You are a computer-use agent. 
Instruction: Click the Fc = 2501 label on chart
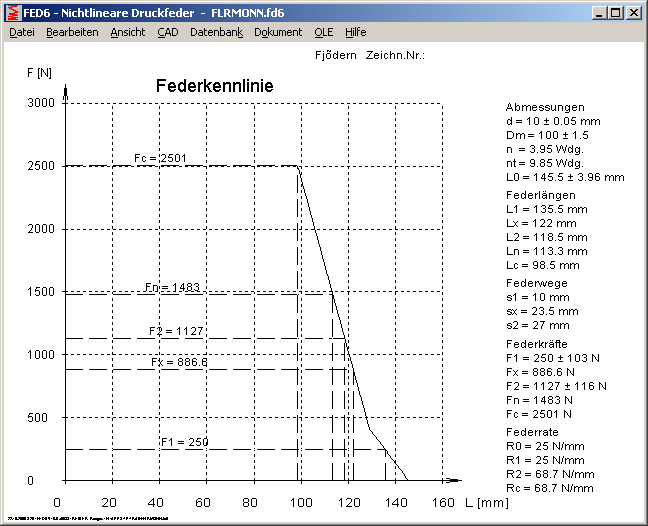(x=160, y=158)
